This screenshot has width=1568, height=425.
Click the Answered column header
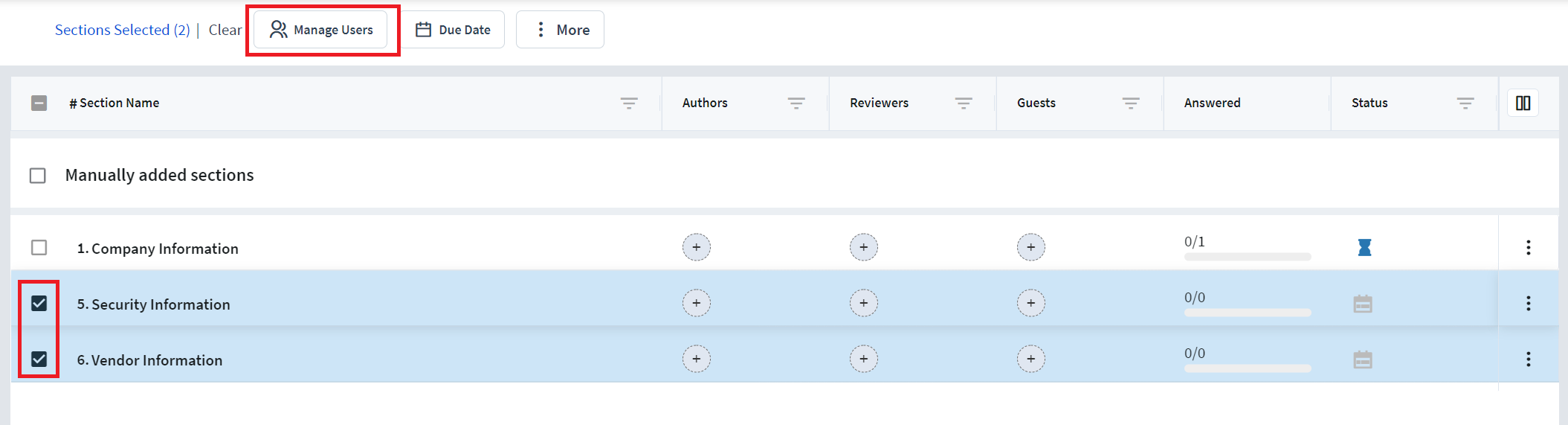coord(1213,103)
